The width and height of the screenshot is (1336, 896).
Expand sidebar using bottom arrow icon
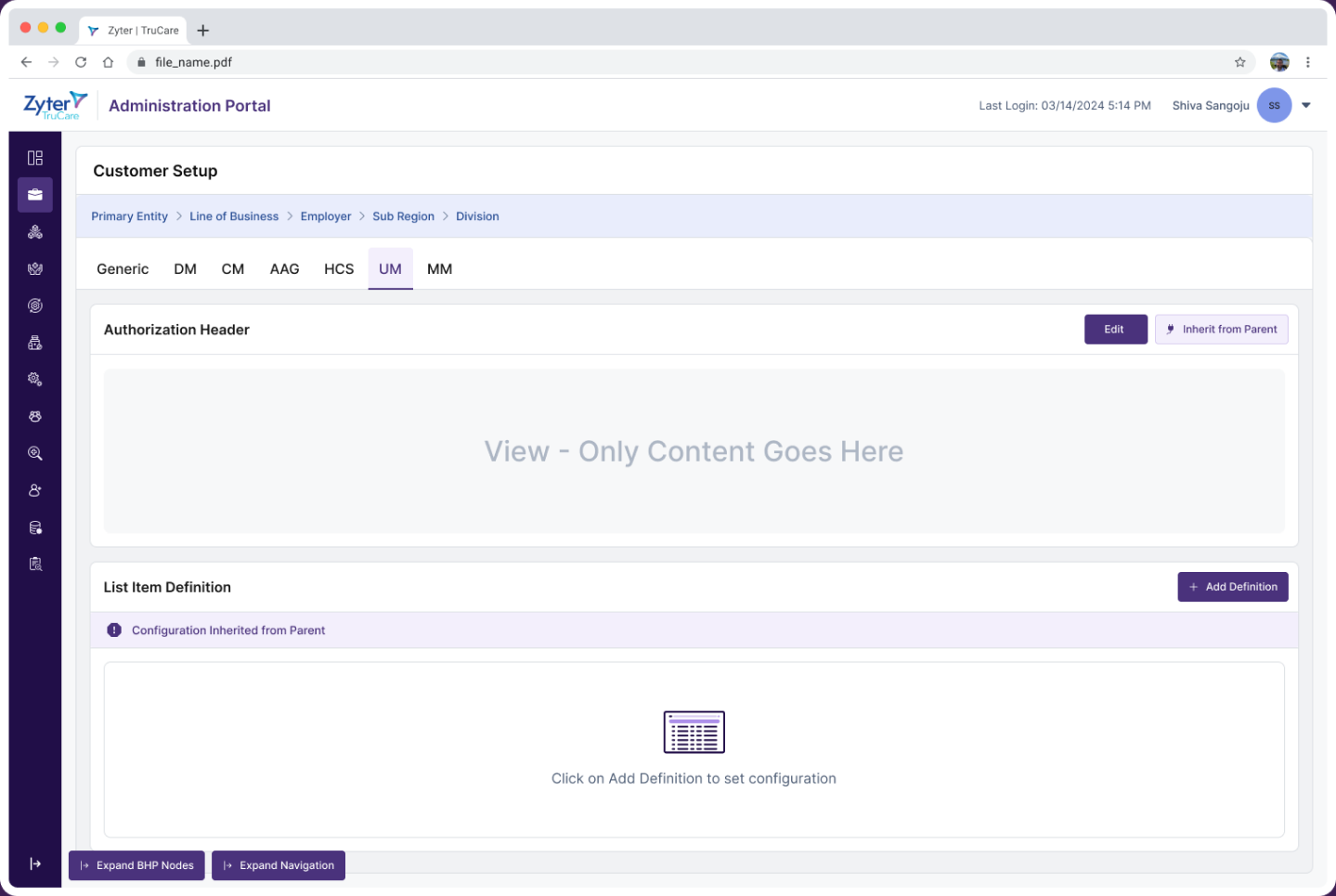(35, 864)
